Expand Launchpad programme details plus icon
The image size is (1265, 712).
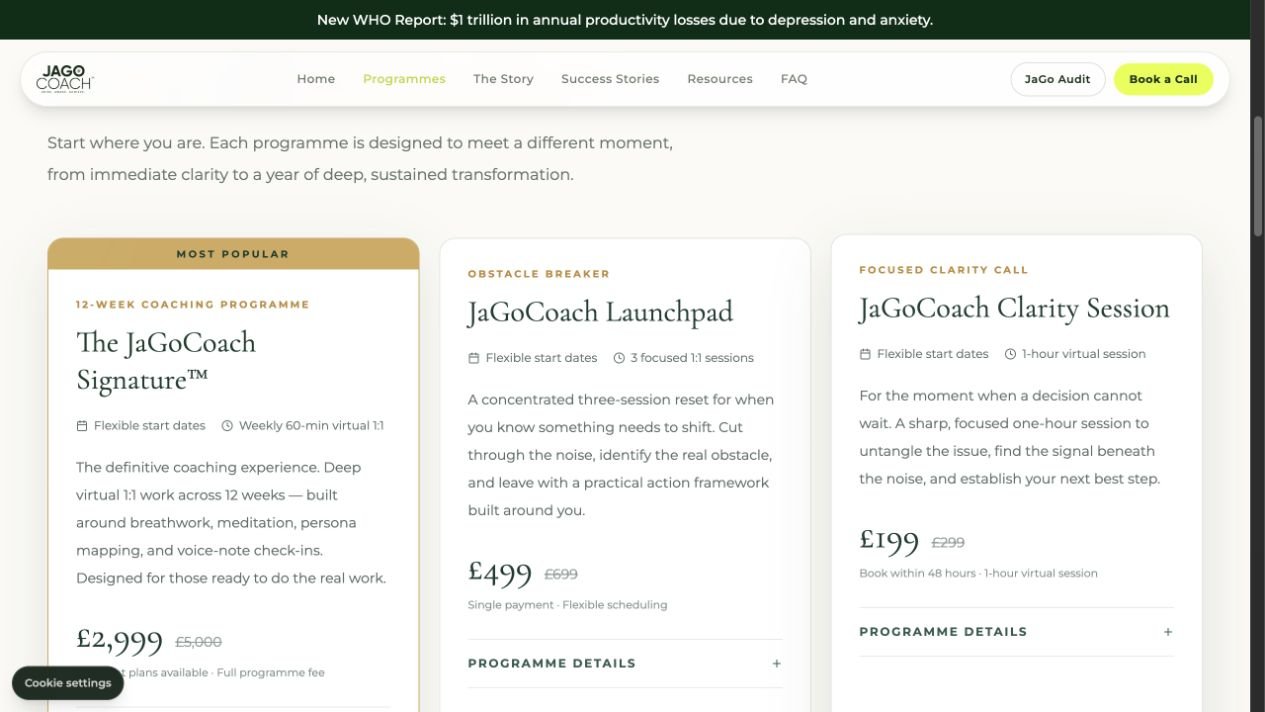click(x=776, y=663)
